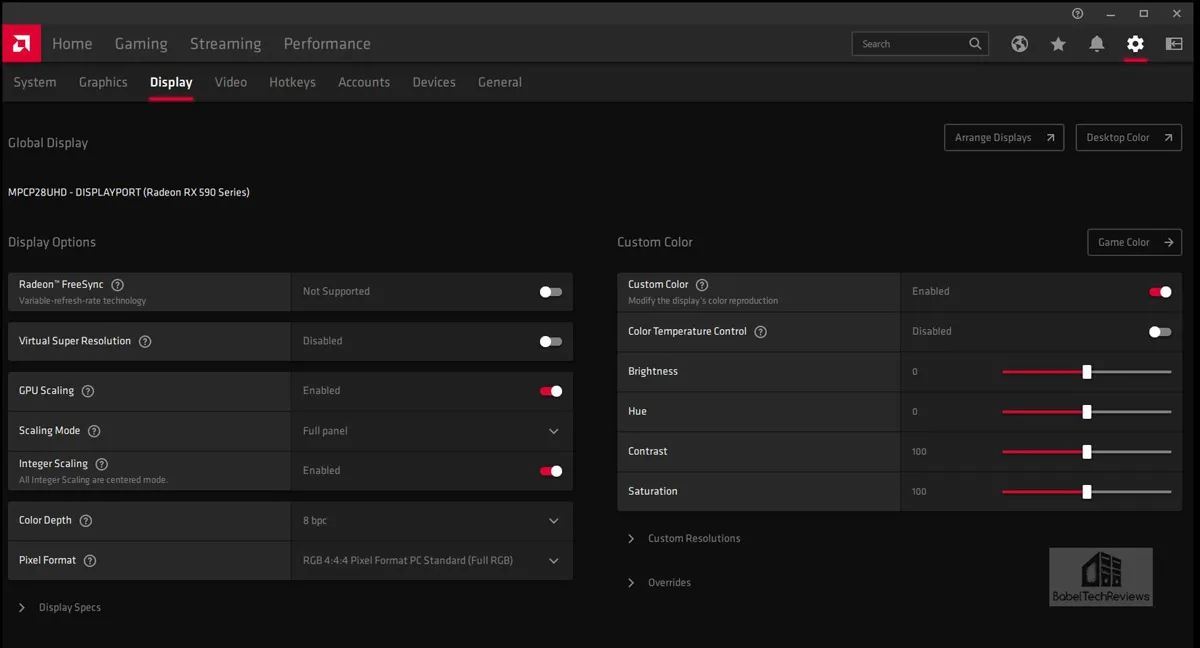This screenshot has width=1200, height=648.
Task: Open the web browser globe icon
Action: pos(1020,44)
